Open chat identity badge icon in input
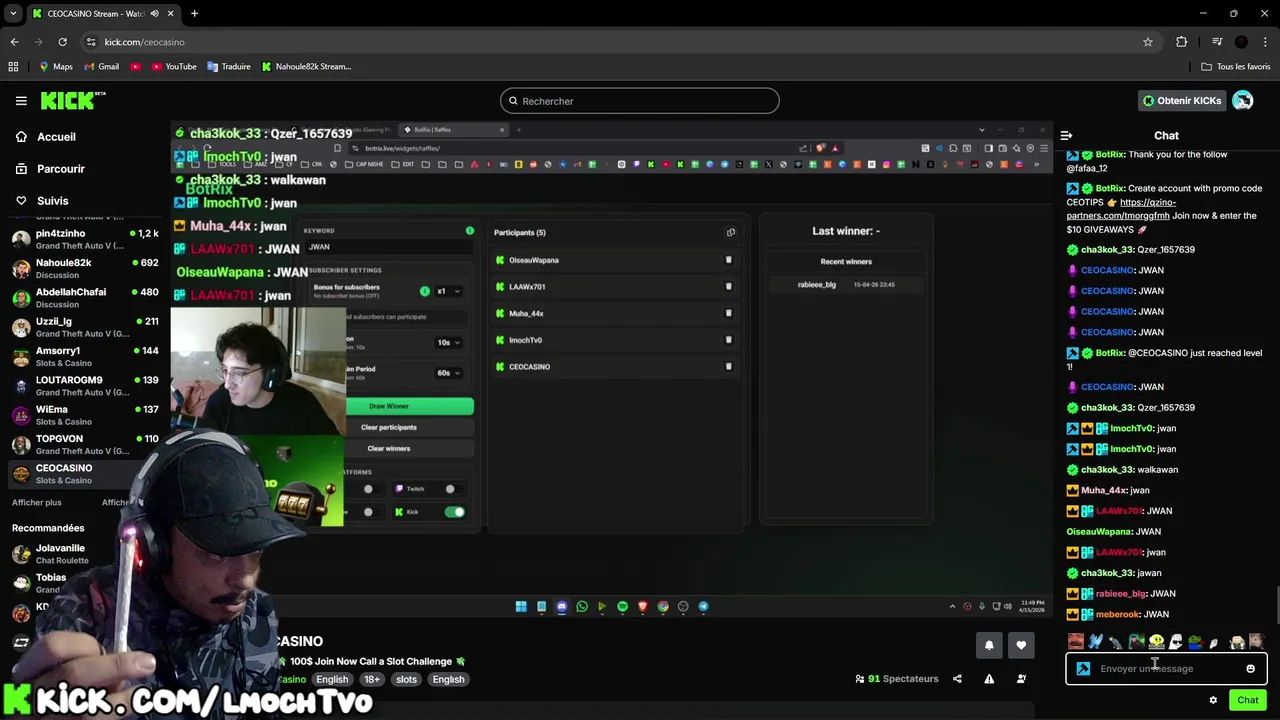This screenshot has width=1280, height=720. pos(1083,668)
